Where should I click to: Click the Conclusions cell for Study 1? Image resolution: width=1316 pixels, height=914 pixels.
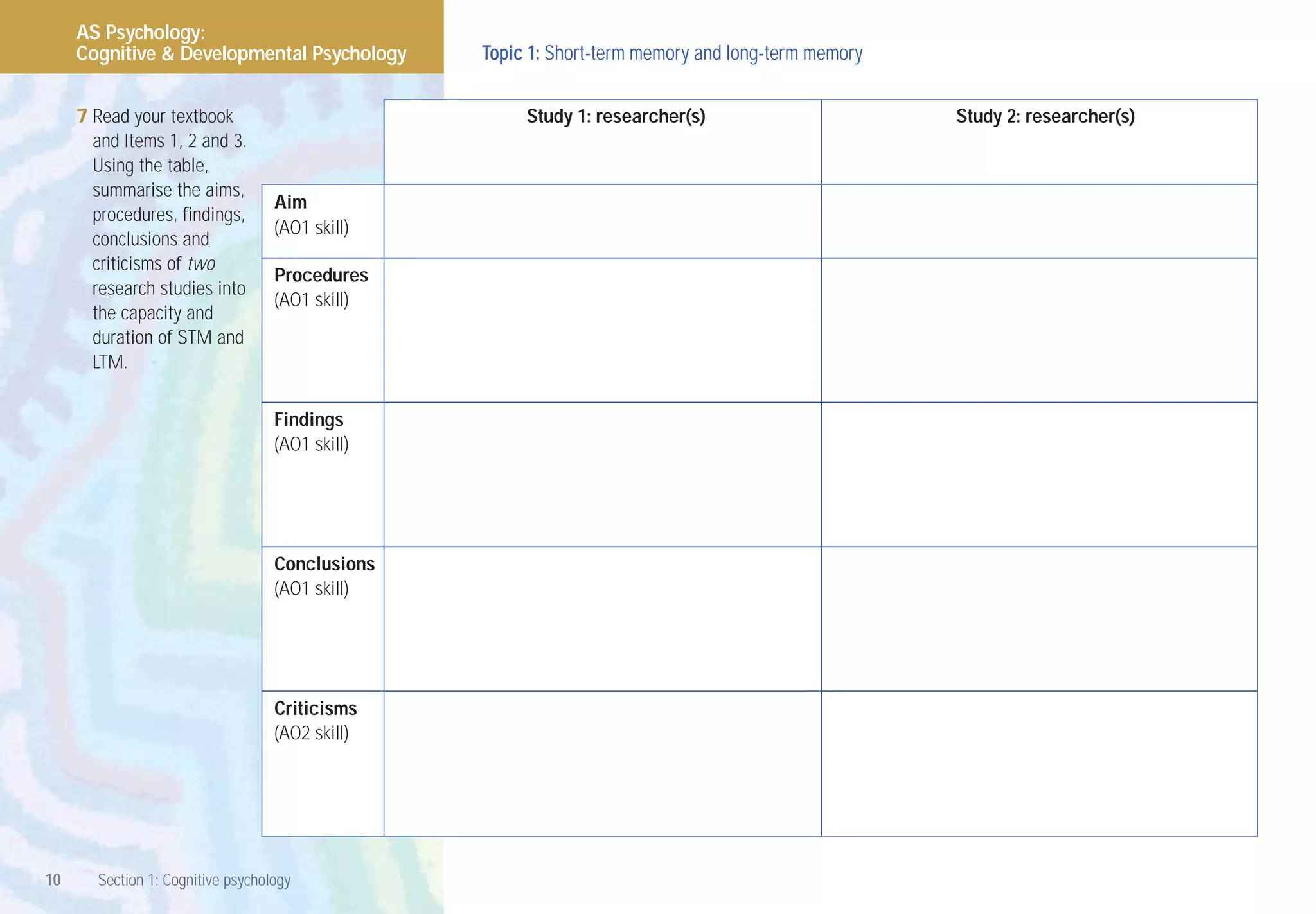(602, 619)
